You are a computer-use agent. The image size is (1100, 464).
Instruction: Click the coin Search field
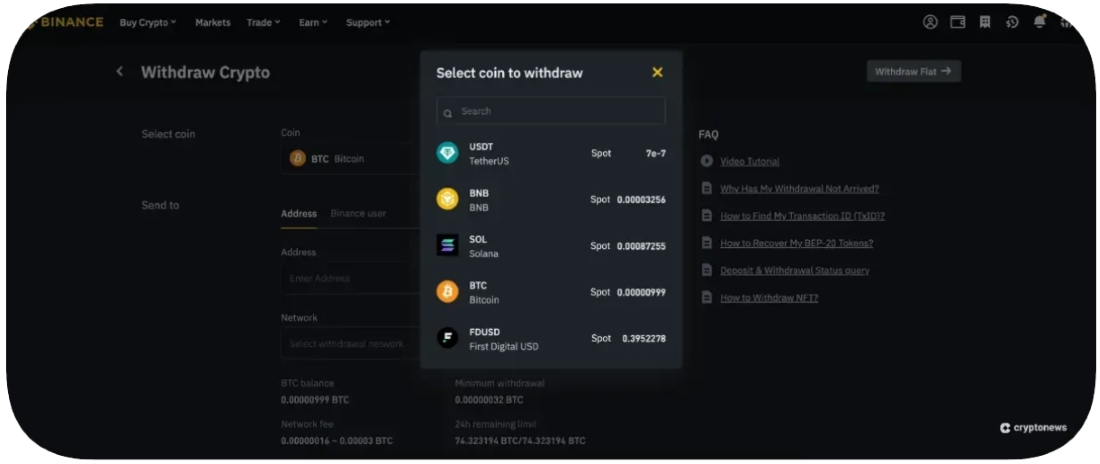pyautogui.click(x=551, y=111)
